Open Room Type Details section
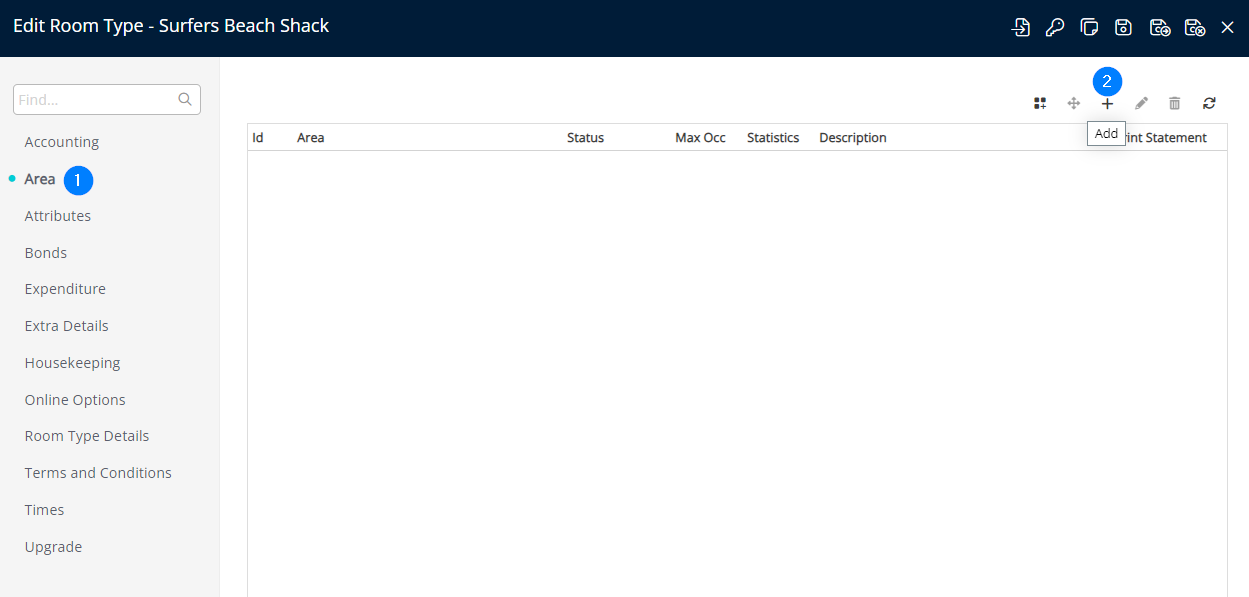Viewport: 1249px width, 597px height. point(87,436)
